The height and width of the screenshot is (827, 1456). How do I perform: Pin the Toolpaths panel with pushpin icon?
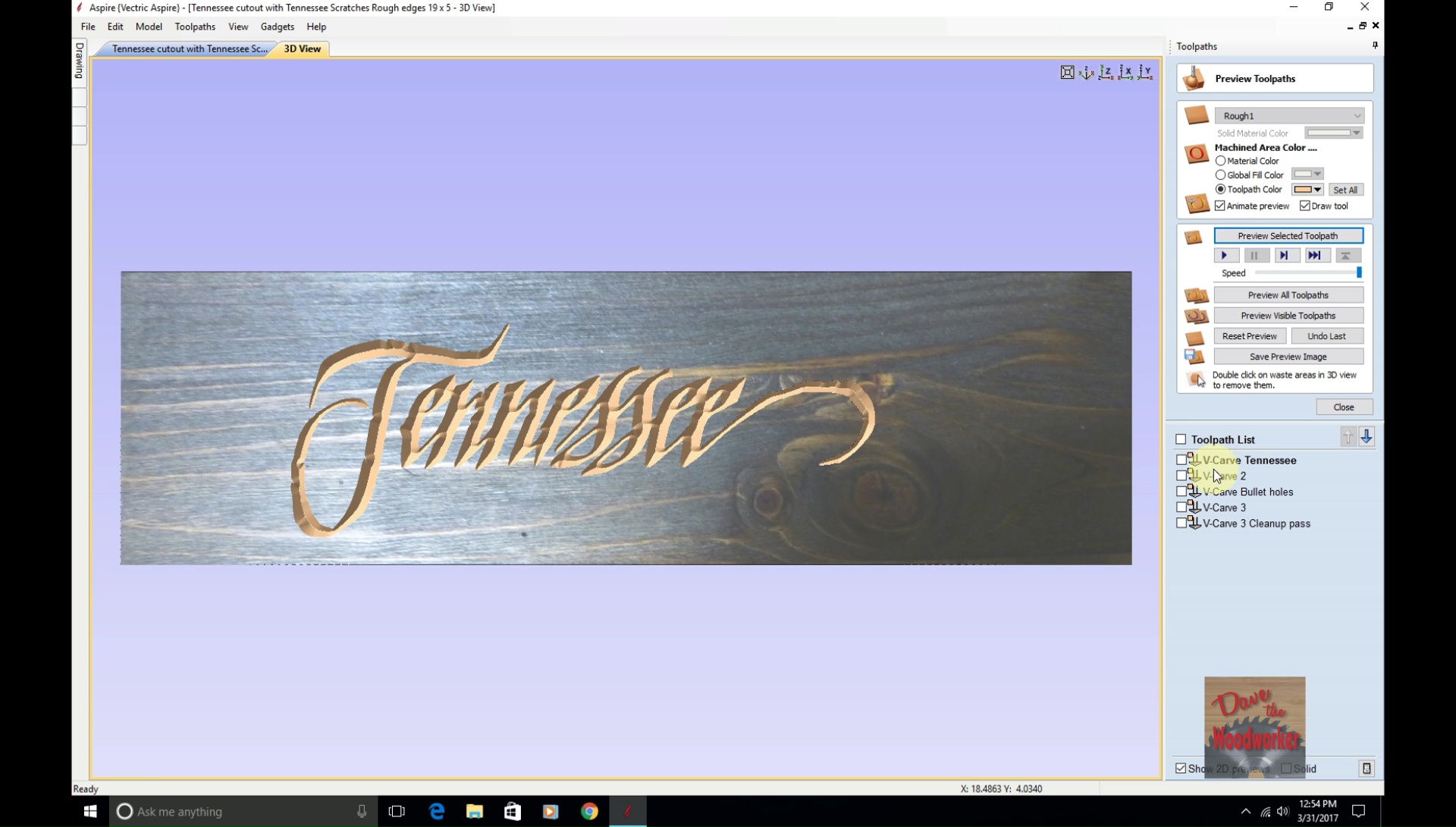coord(1375,46)
